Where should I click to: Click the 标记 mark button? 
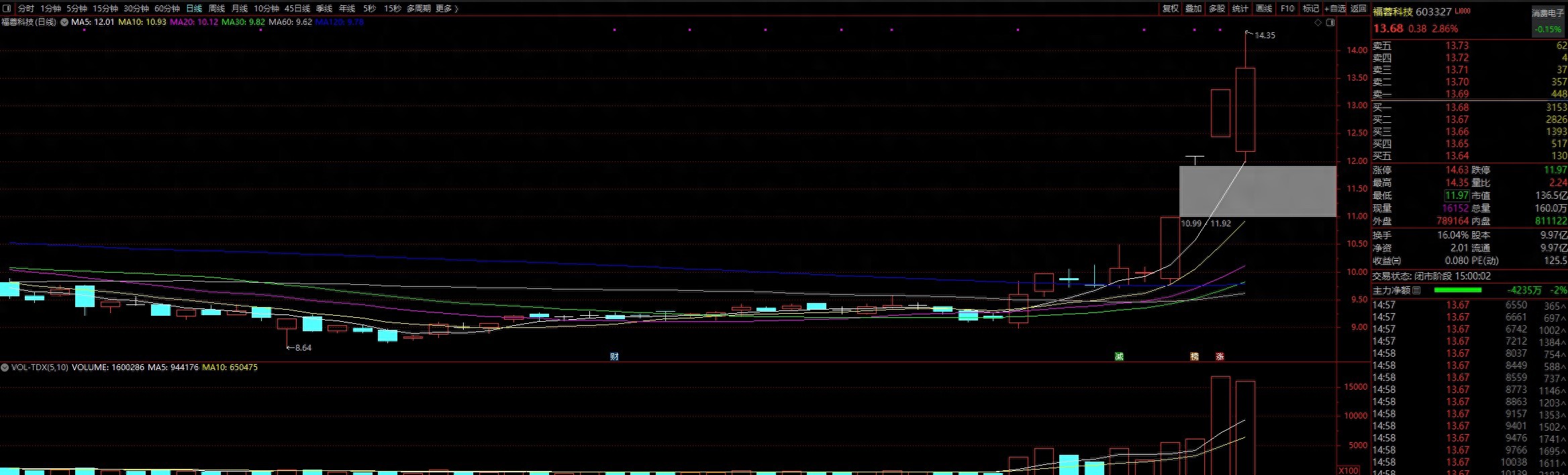click(1311, 9)
